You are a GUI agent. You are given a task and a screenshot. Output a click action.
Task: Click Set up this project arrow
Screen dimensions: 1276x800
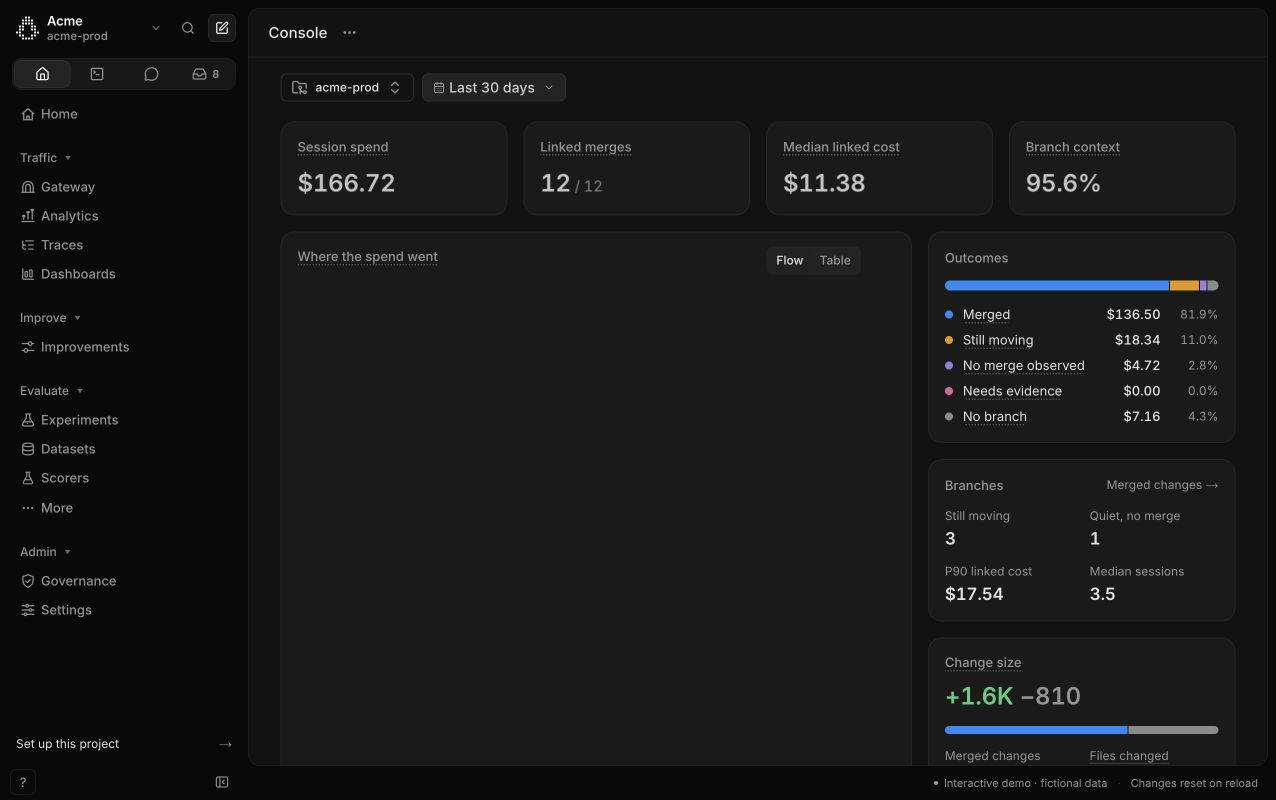pyautogui.click(x=225, y=744)
